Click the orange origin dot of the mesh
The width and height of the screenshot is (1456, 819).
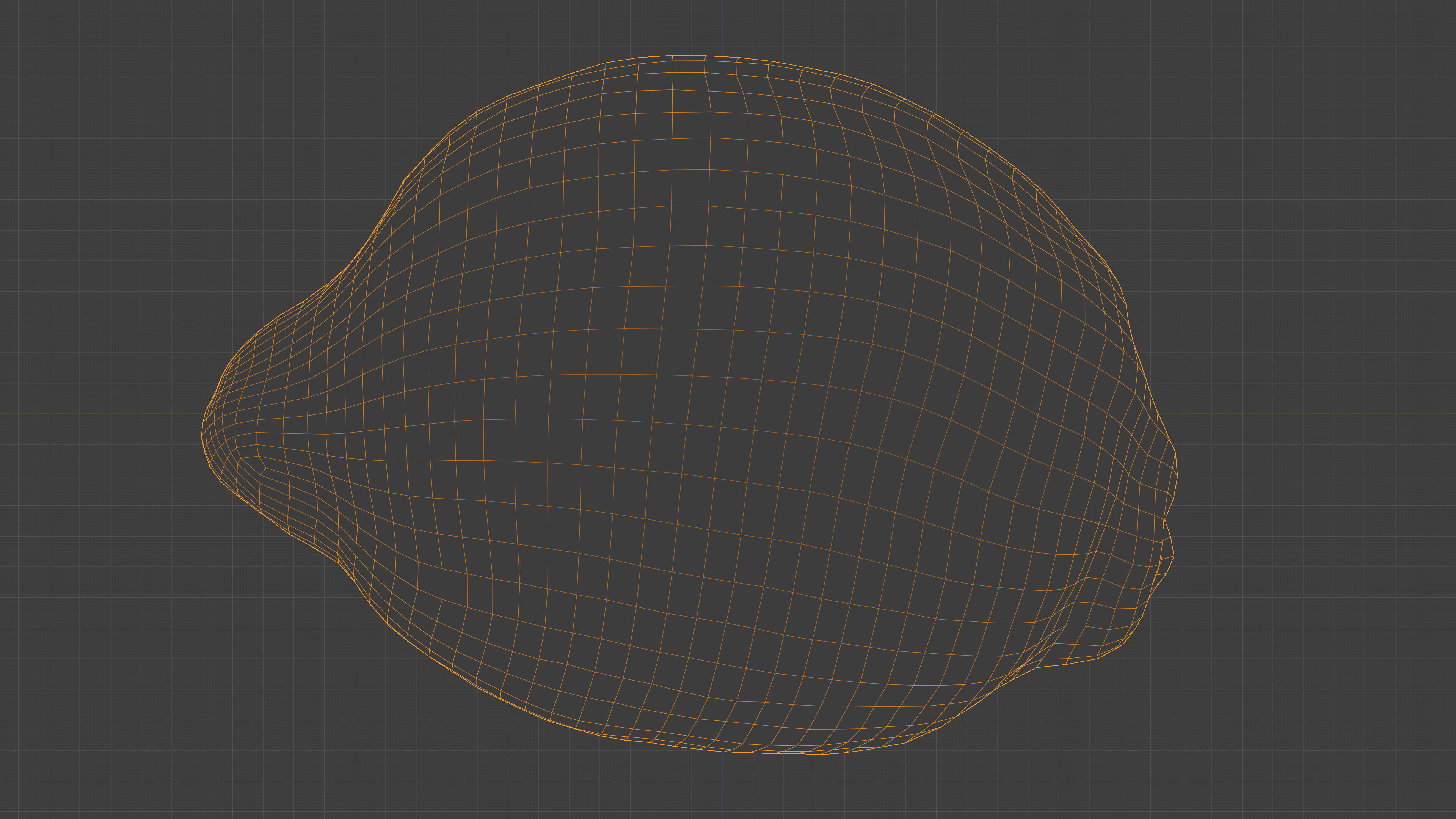[722, 414]
